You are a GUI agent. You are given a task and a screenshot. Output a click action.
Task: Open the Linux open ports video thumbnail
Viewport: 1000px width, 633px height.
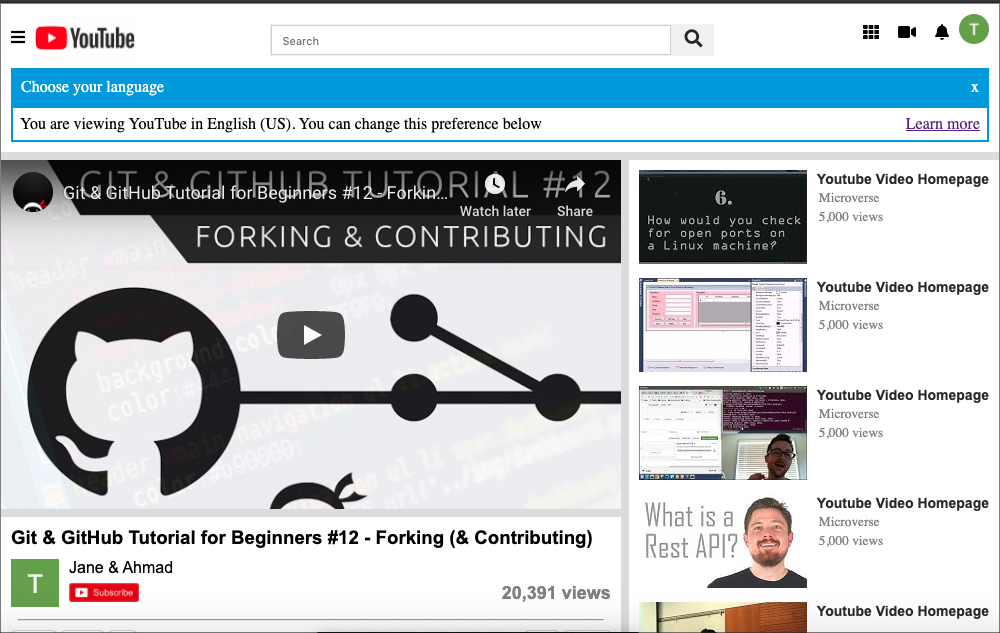point(723,217)
